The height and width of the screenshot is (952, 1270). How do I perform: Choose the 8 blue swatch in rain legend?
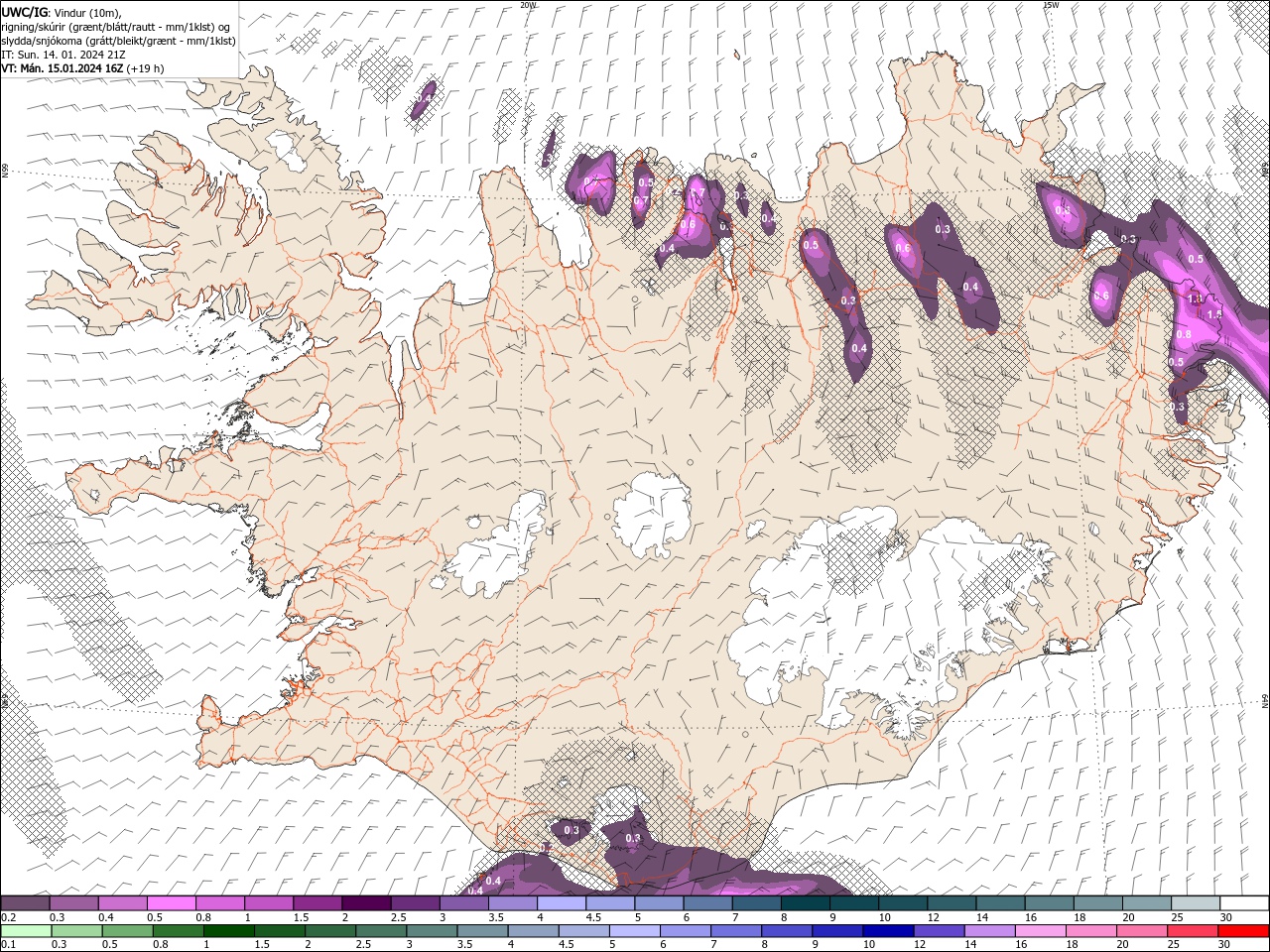(787, 931)
